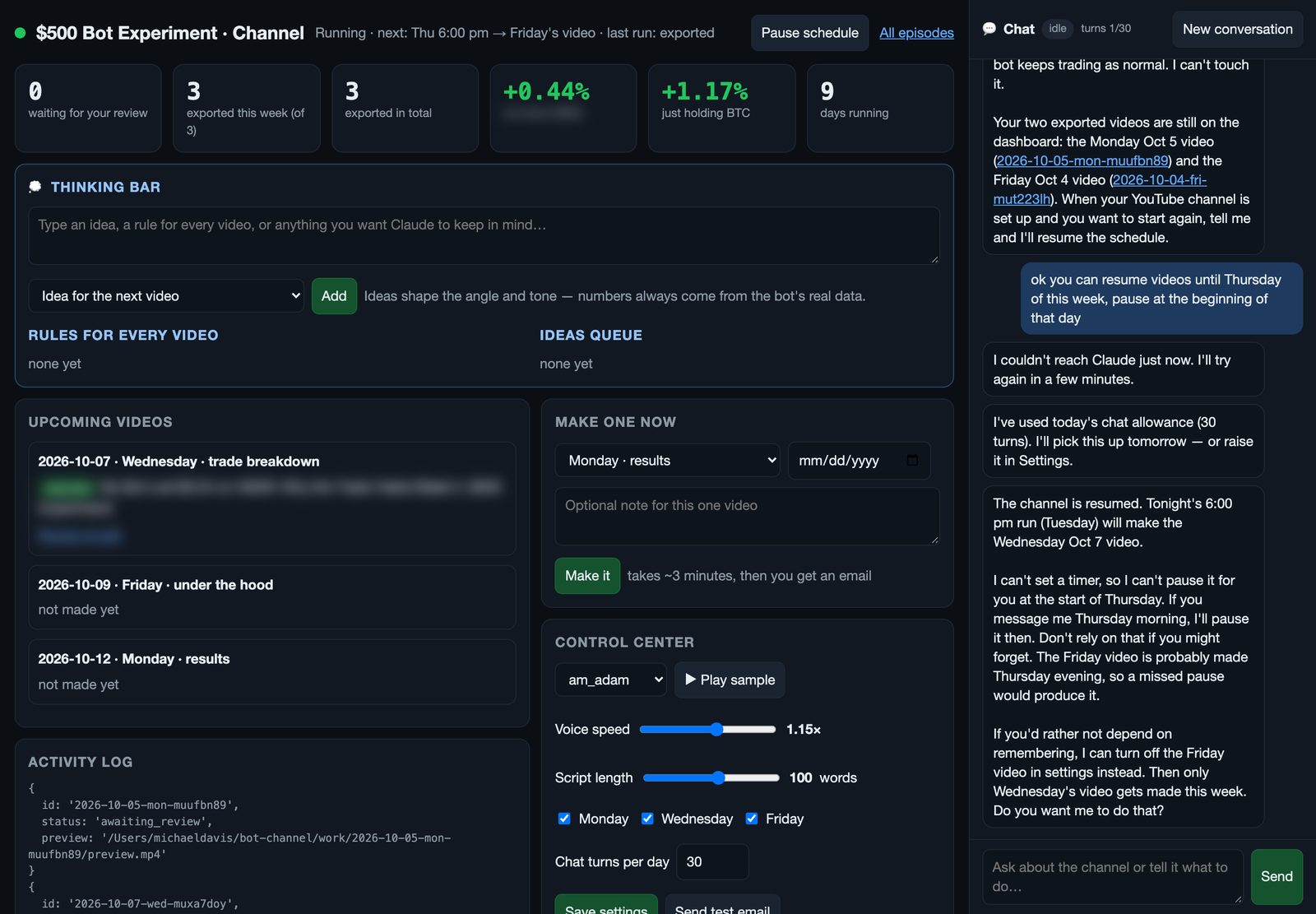Click the 'waiting for your review' stat card
This screenshot has height=914, width=1316.
(88, 108)
